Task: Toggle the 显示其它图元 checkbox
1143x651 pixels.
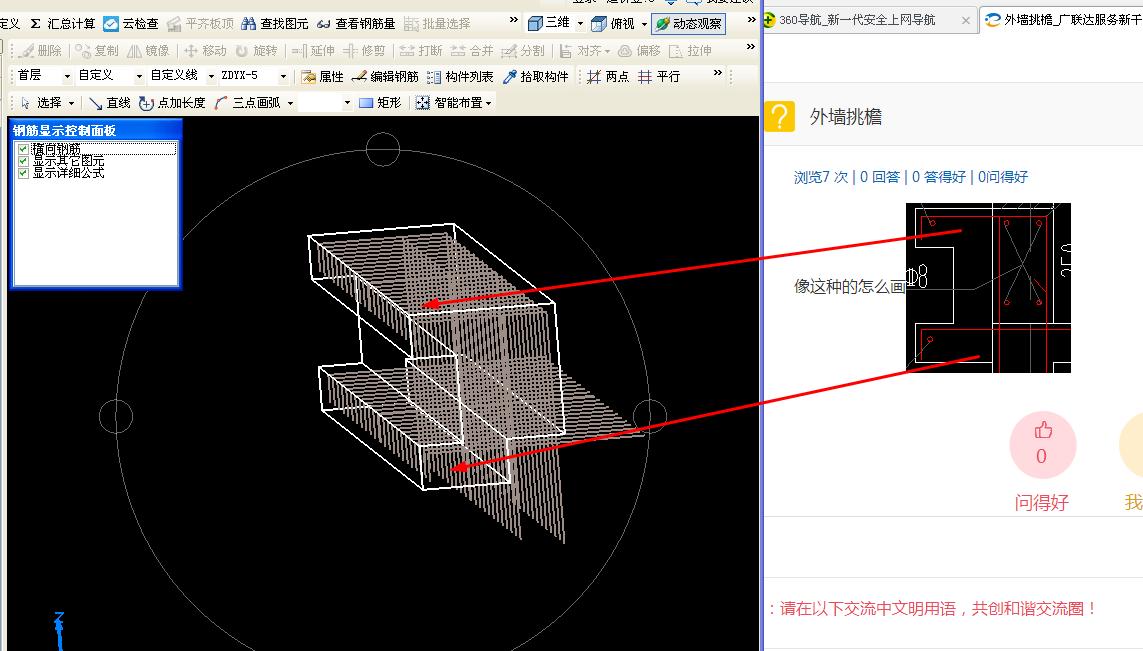Action: pos(23,161)
